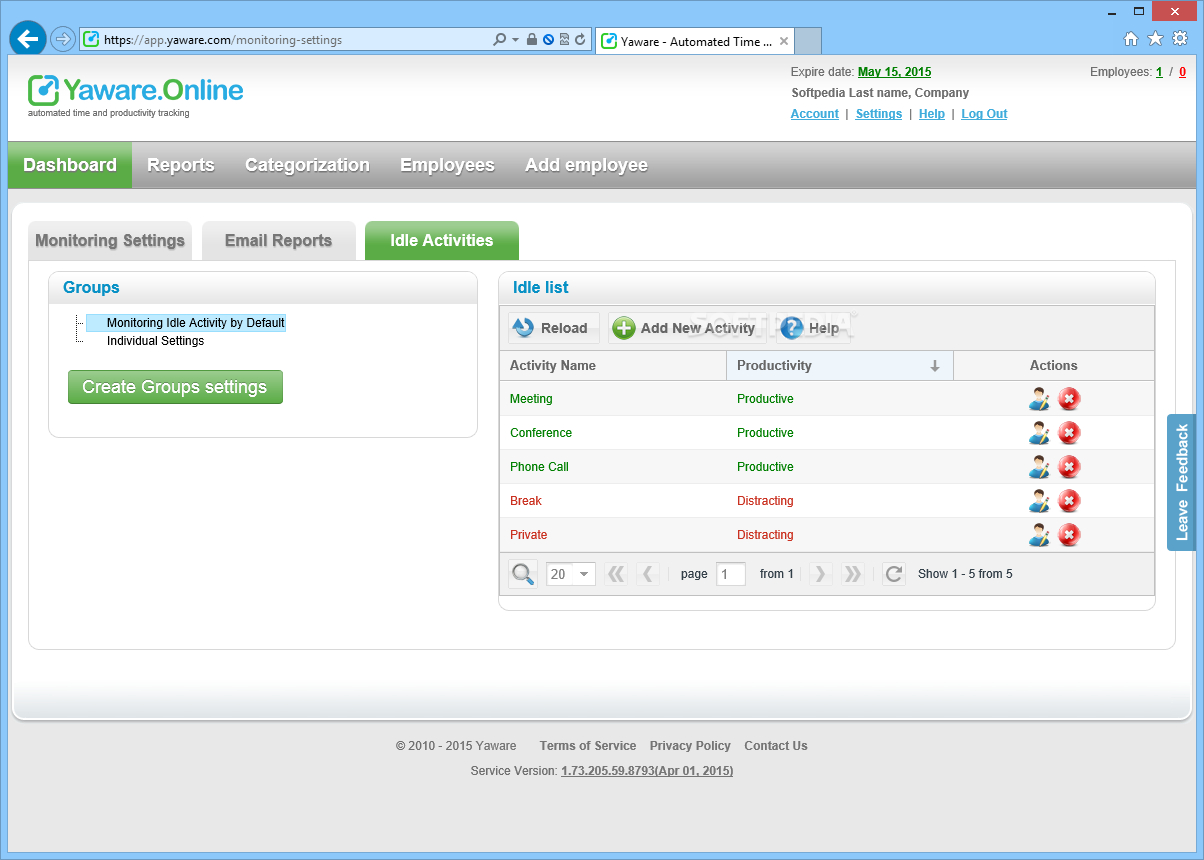The height and width of the screenshot is (860, 1204).
Task: Select the Idle Activities tab
Action: click(x=442, y=241)
